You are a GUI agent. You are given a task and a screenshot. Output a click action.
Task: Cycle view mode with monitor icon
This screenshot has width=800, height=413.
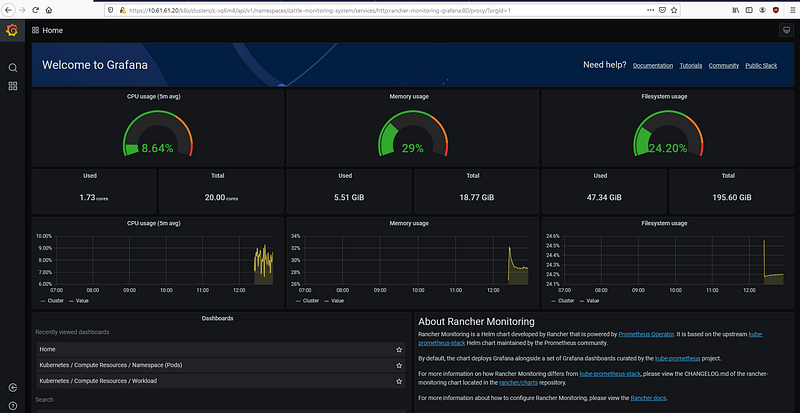(x=786, y=31)
